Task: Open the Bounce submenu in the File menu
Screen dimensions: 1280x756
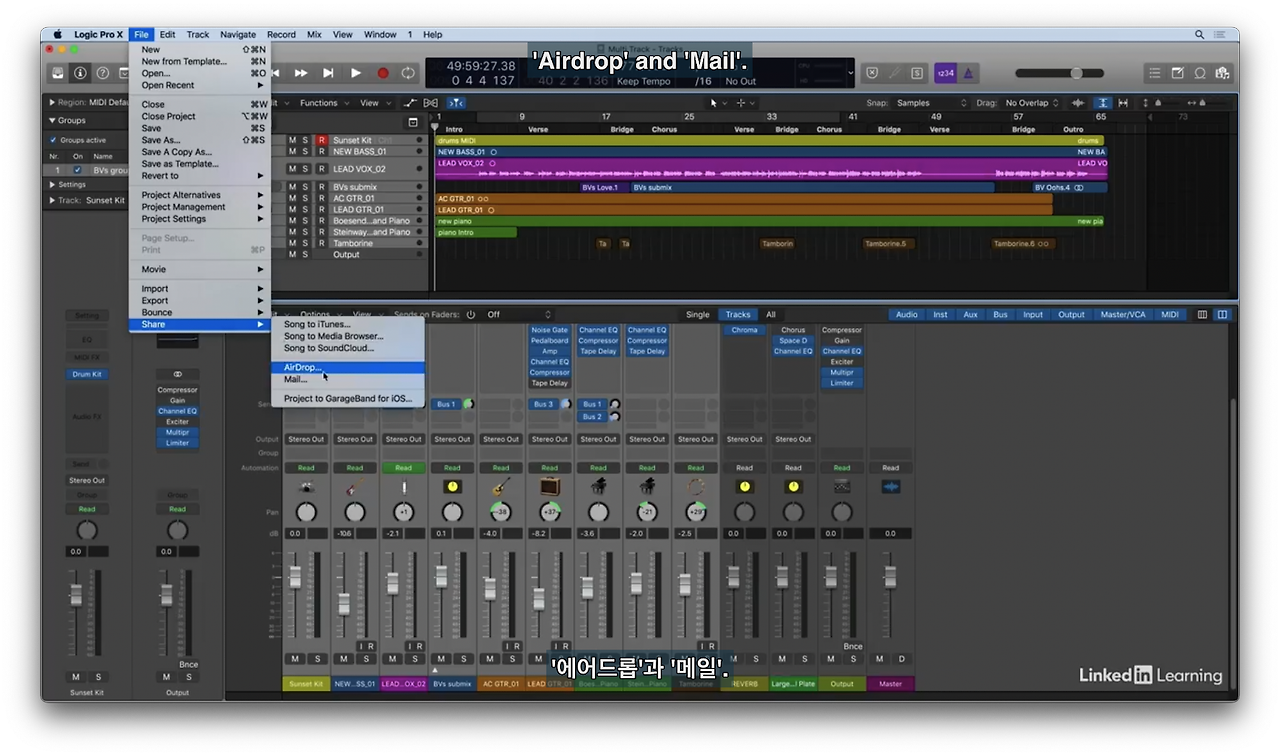Action: click(x=200, y=312)
